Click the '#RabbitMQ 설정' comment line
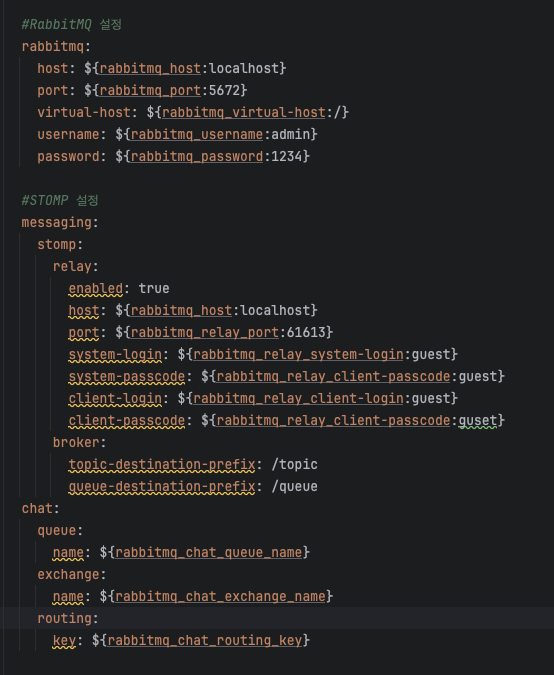This screenshot has height=675, width=554. 71,25
